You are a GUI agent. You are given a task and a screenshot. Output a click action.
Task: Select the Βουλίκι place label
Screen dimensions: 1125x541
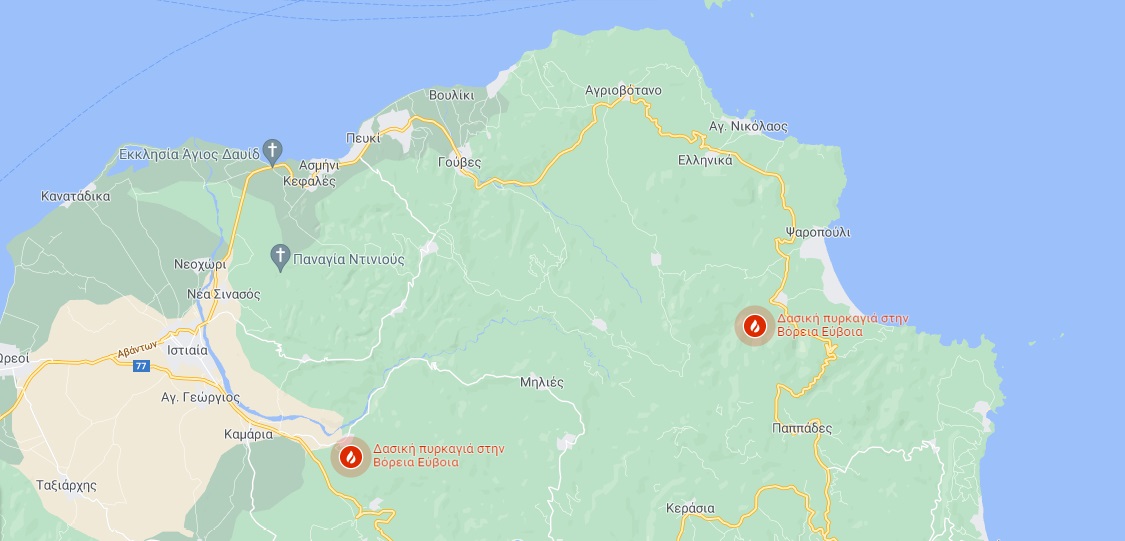451,95
